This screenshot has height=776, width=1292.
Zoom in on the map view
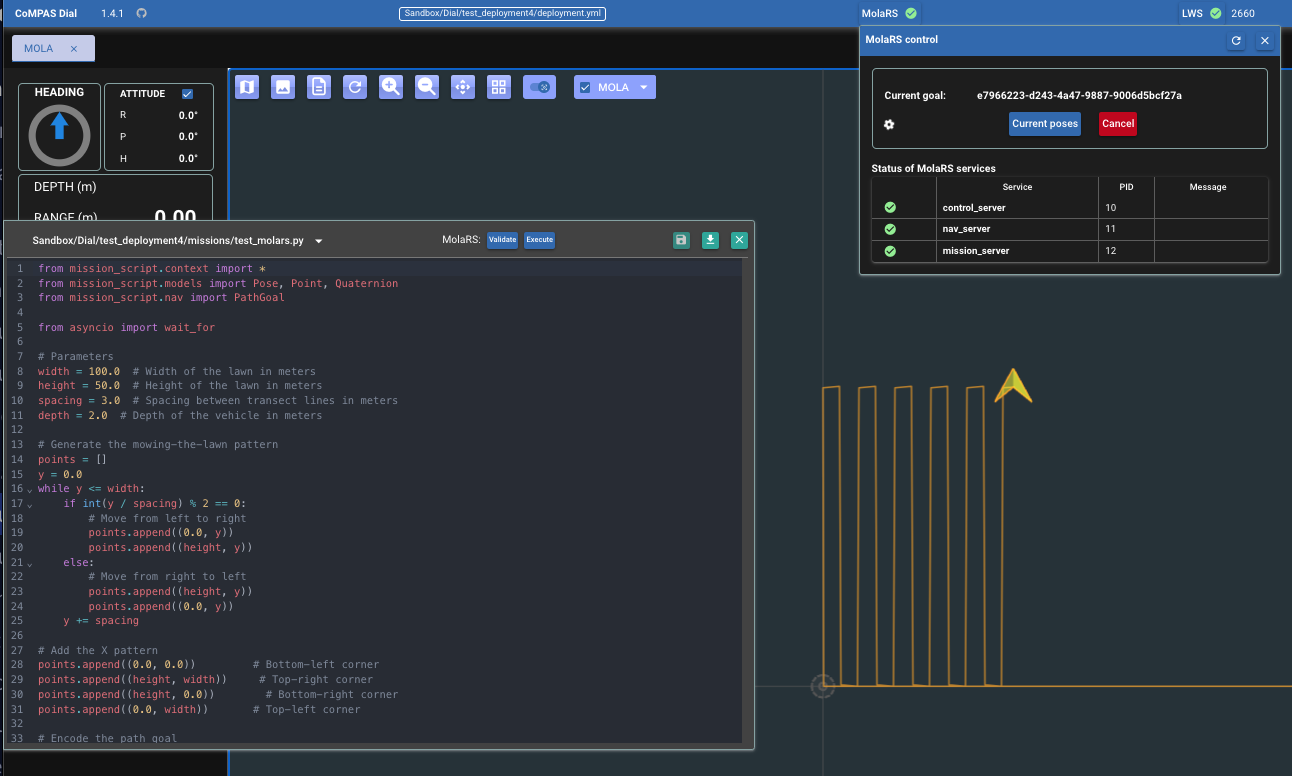pyautogui.click(x=391, y=87)
